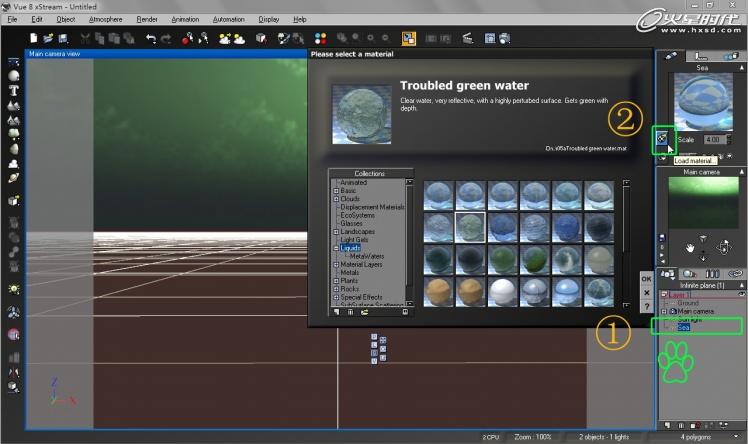Click the delete collection icon below Collections list

[x=351, y=312]
